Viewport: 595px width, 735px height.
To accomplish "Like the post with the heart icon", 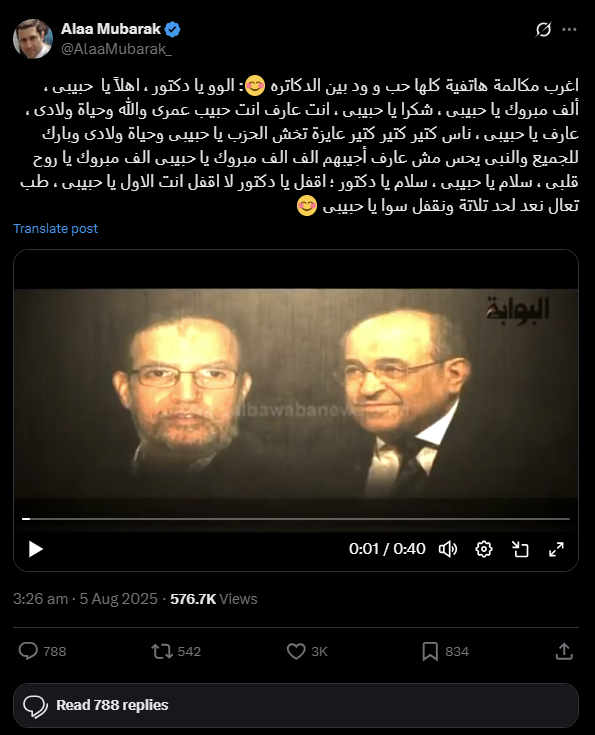I will click(x=296, y=651).
